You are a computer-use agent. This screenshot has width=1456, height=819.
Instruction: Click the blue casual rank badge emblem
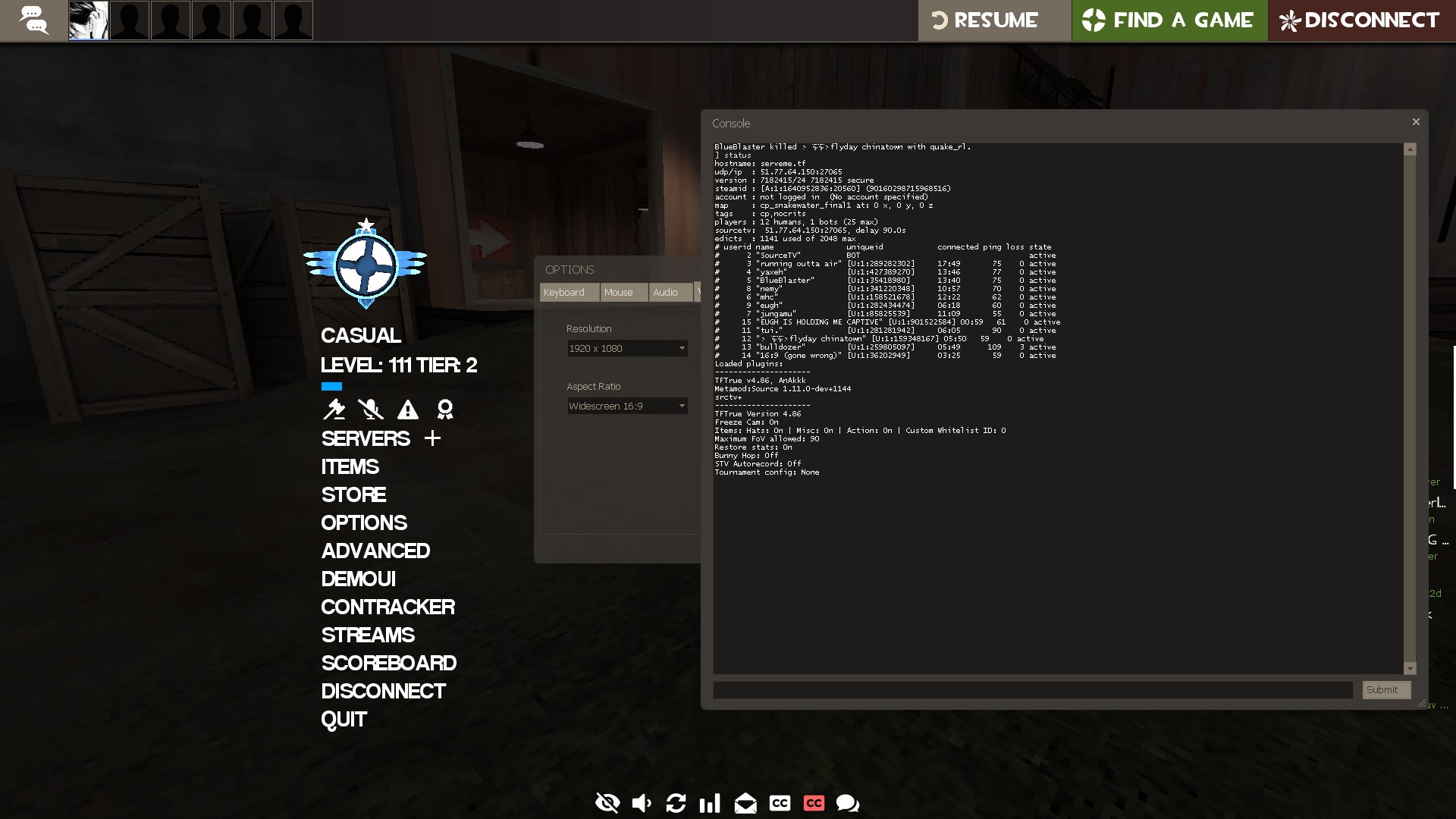(x=366, y=264)
